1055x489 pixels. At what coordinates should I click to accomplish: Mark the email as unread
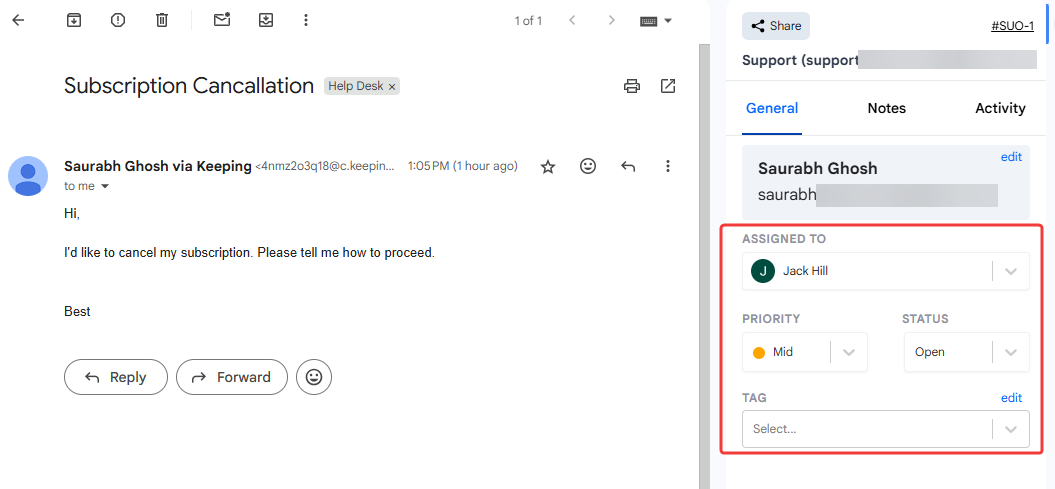coord(222,20)
